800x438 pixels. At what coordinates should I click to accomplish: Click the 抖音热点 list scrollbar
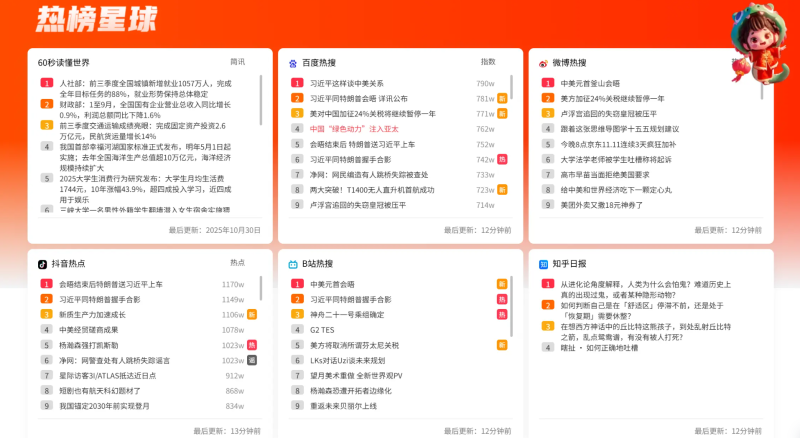coord(261,288)
